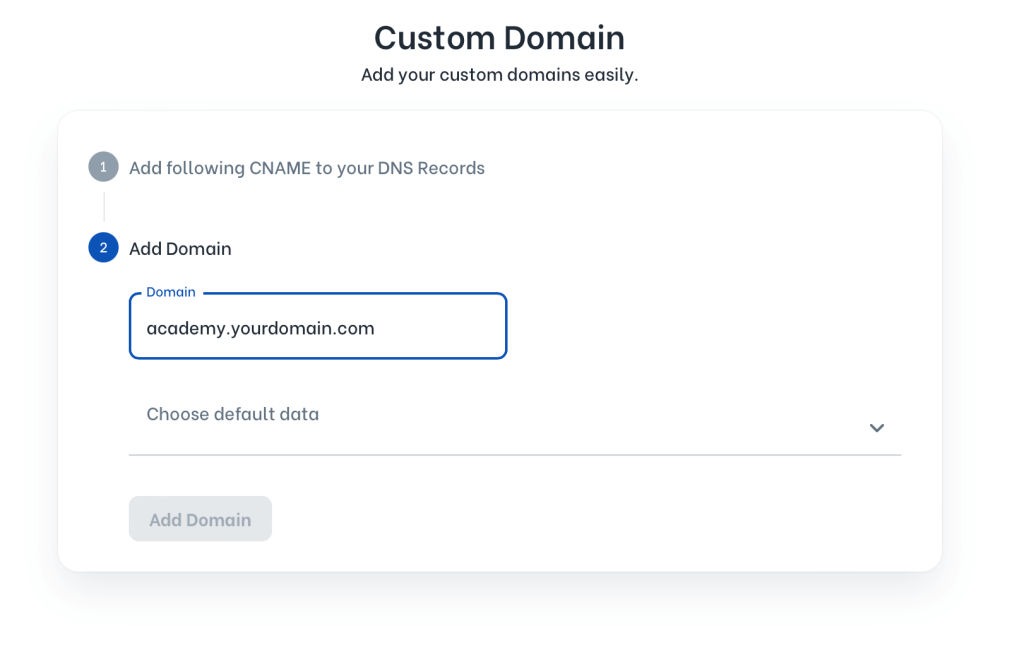The height and width of the screenshot is (665, 1024).
Task: Click the underline beneath the default data dropdown
Action: tap(515, 455)
